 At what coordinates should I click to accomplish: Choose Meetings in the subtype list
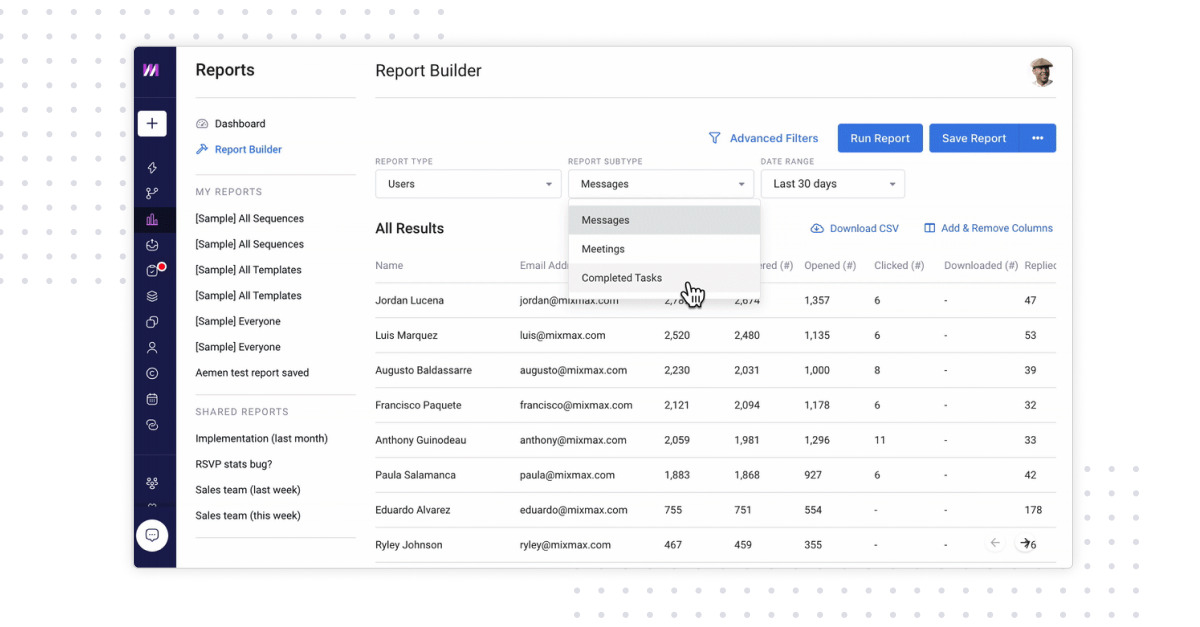603,249
